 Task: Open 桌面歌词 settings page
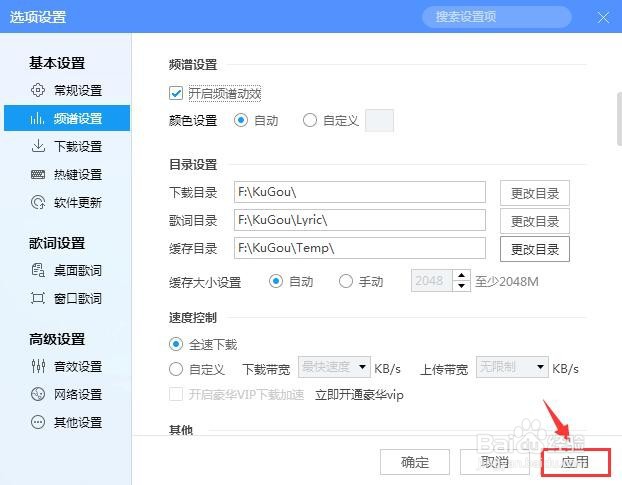tap(67, 270)
